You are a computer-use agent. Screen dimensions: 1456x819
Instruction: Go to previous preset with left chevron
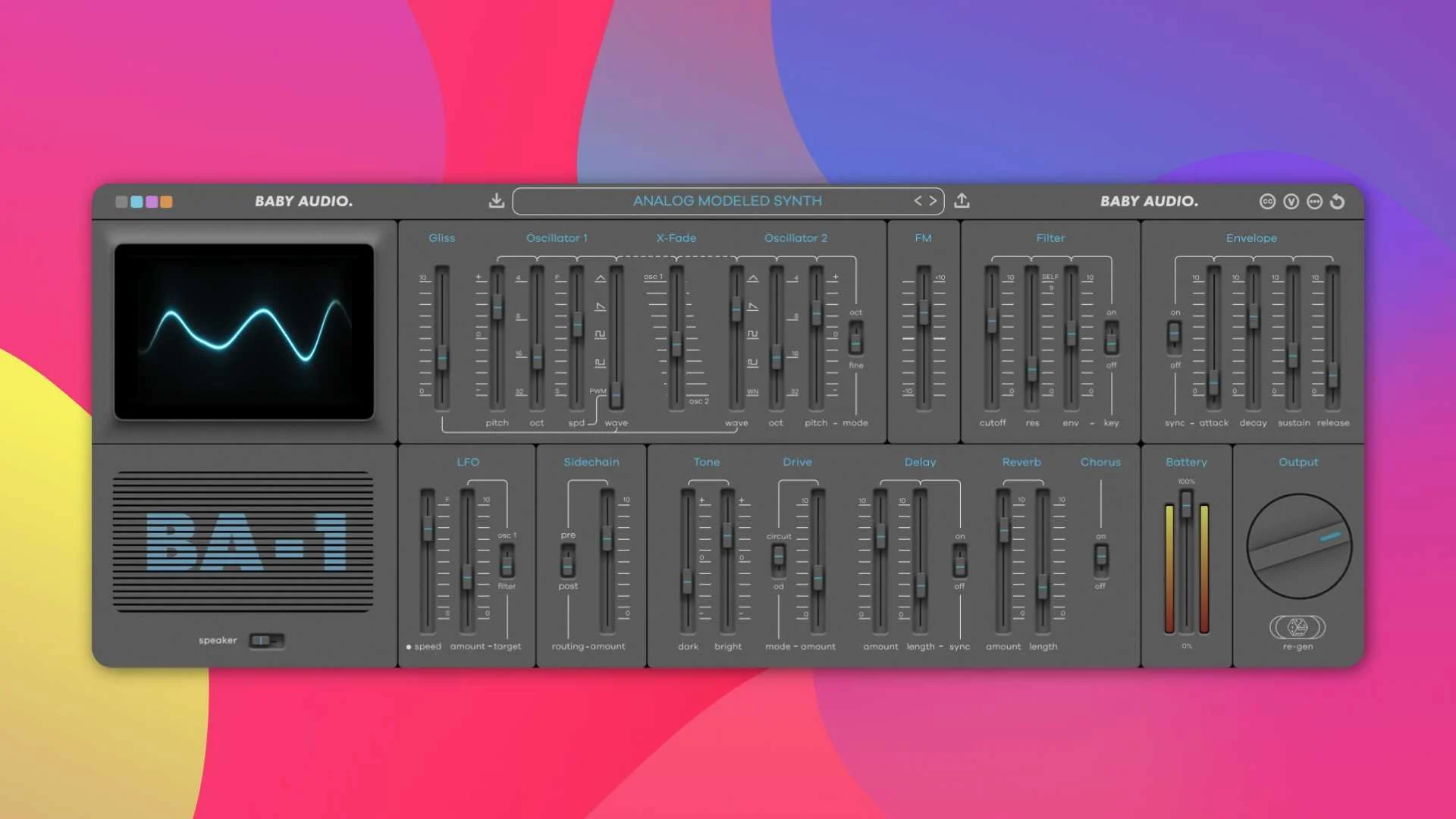pyautogui.click(x=918, y=201)
